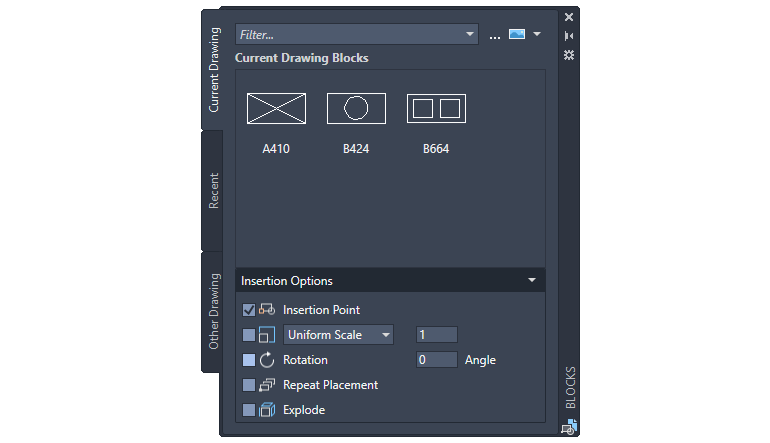Switch to the Other Drawing tab
The image size is (770, 443).
pyautogui.click(x=213, y=311)
